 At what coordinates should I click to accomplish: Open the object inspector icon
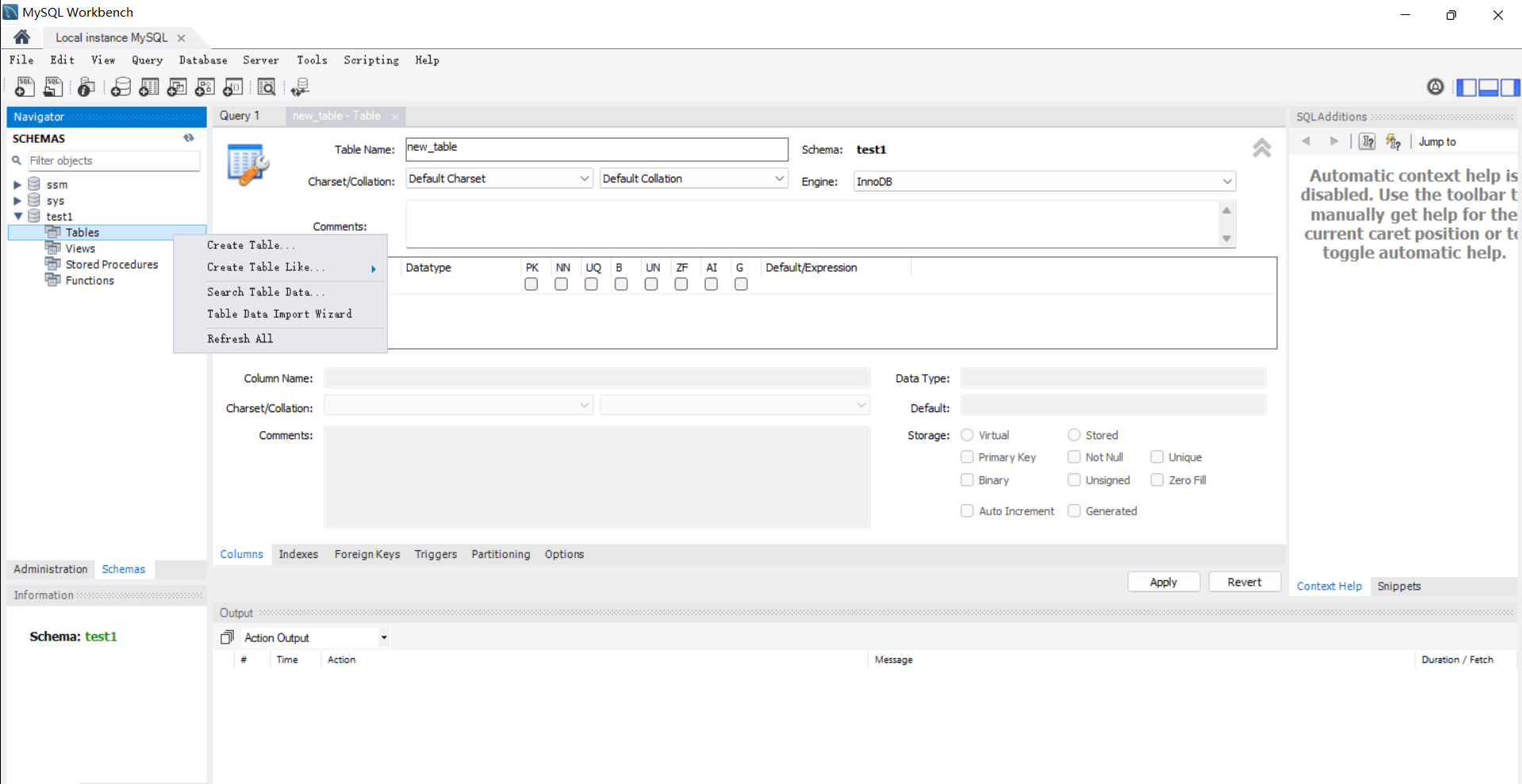pyautogui.click(x=86, y=86)
